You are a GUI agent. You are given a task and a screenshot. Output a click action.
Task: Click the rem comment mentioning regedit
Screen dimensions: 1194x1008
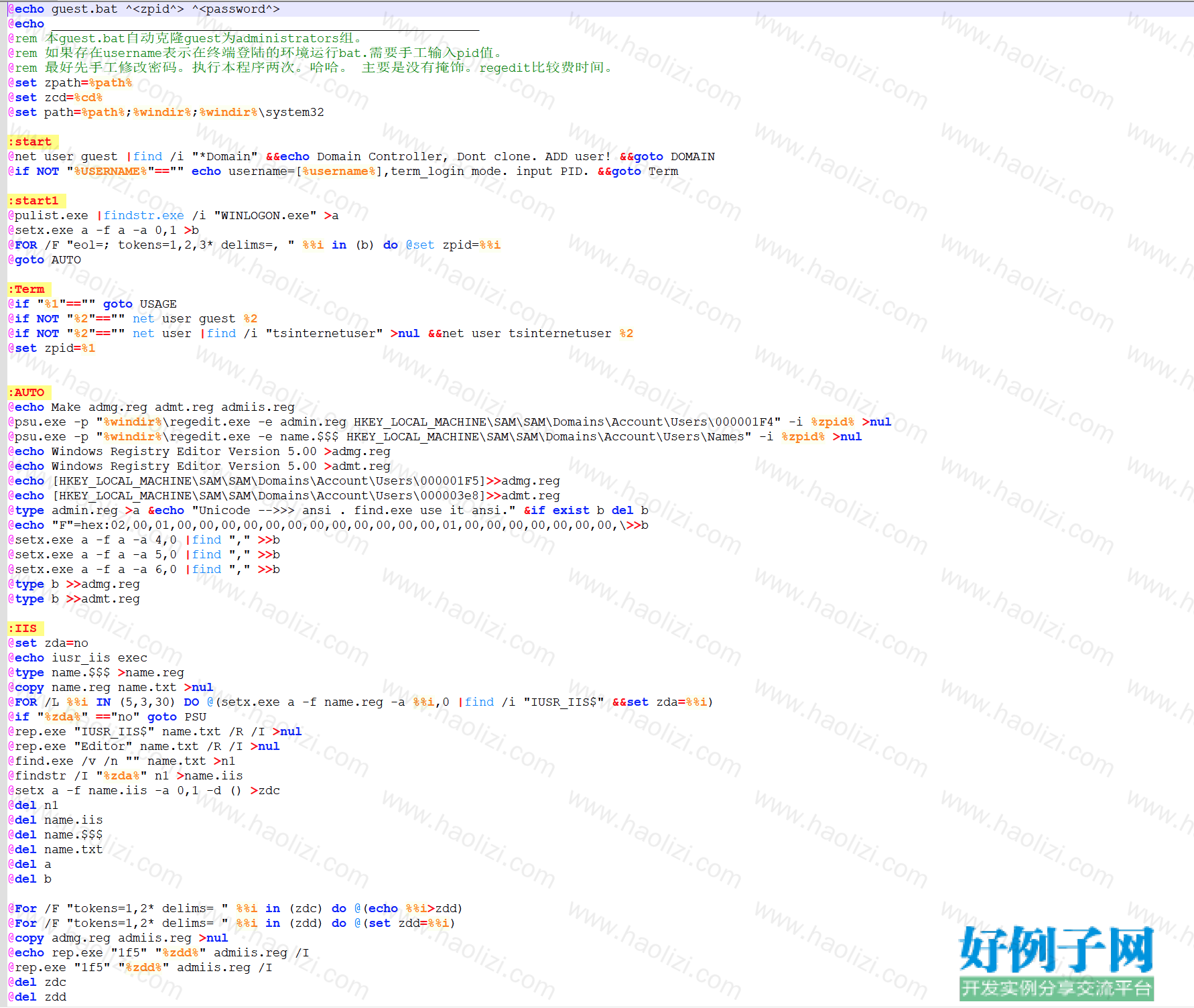(311, 68)
